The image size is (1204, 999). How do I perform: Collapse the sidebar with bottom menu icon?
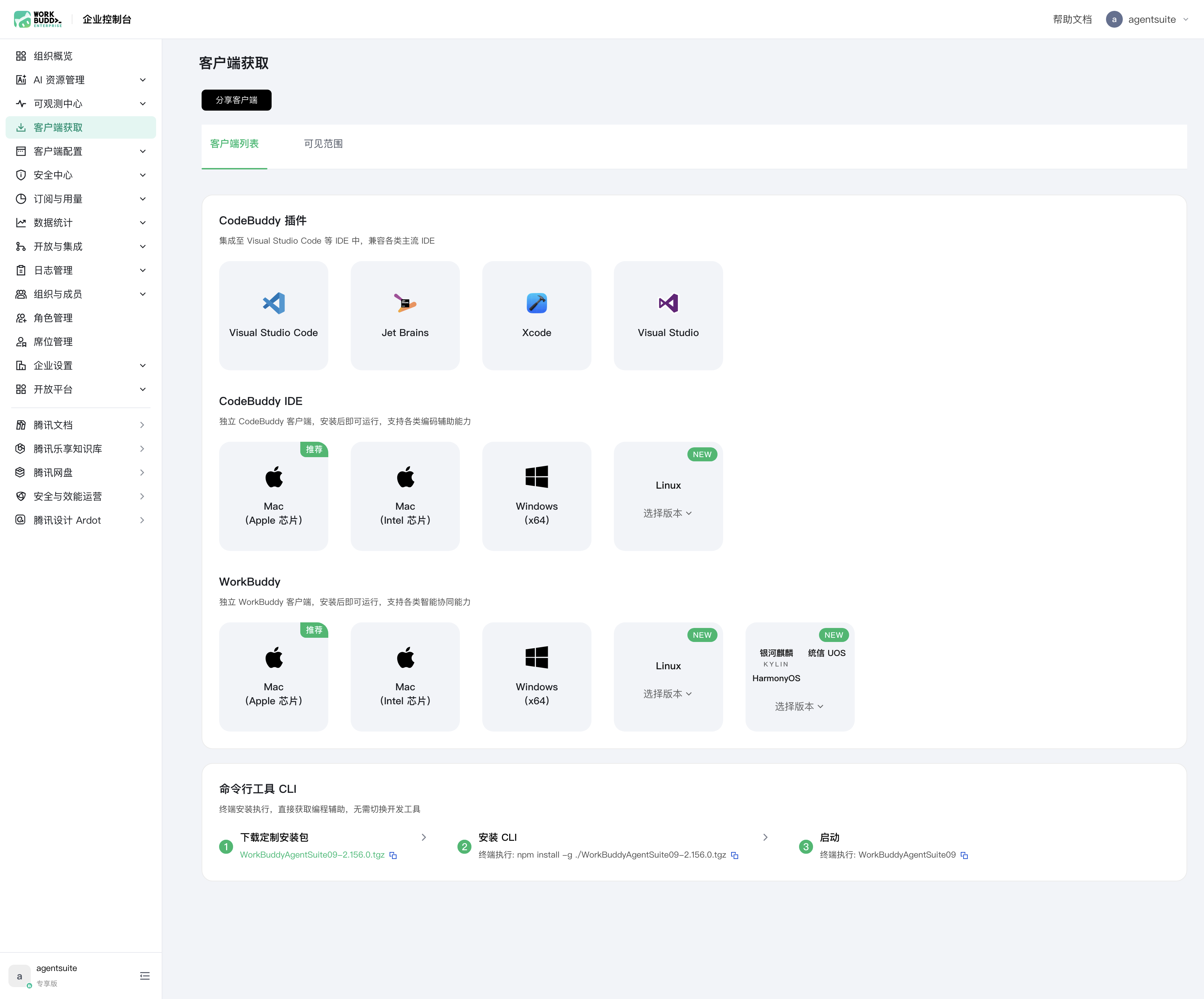coord(145,976)
